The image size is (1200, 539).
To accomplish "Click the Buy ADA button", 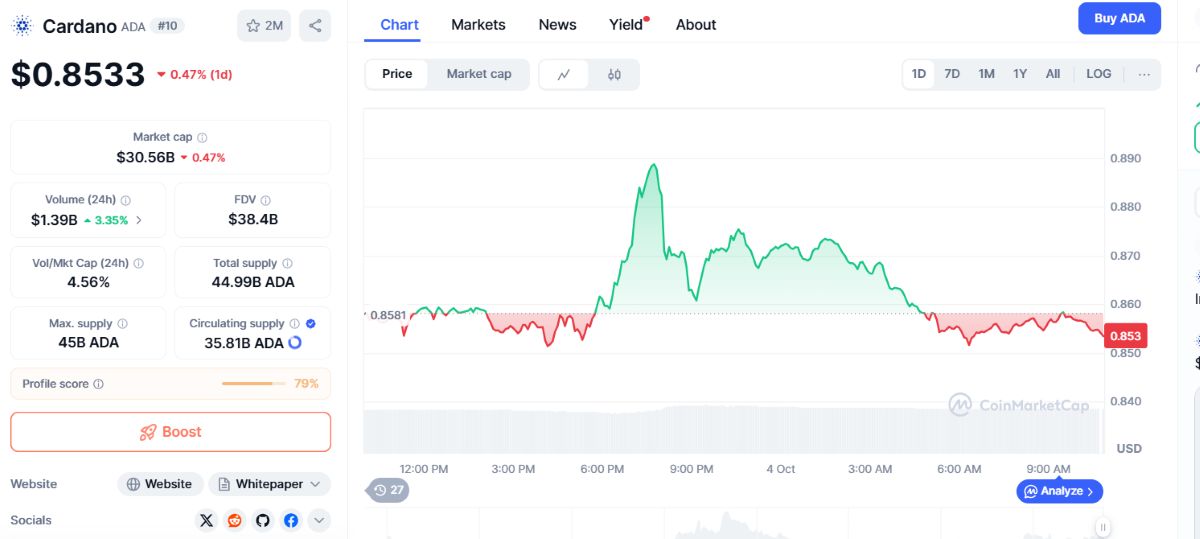I will [1119, 18].
